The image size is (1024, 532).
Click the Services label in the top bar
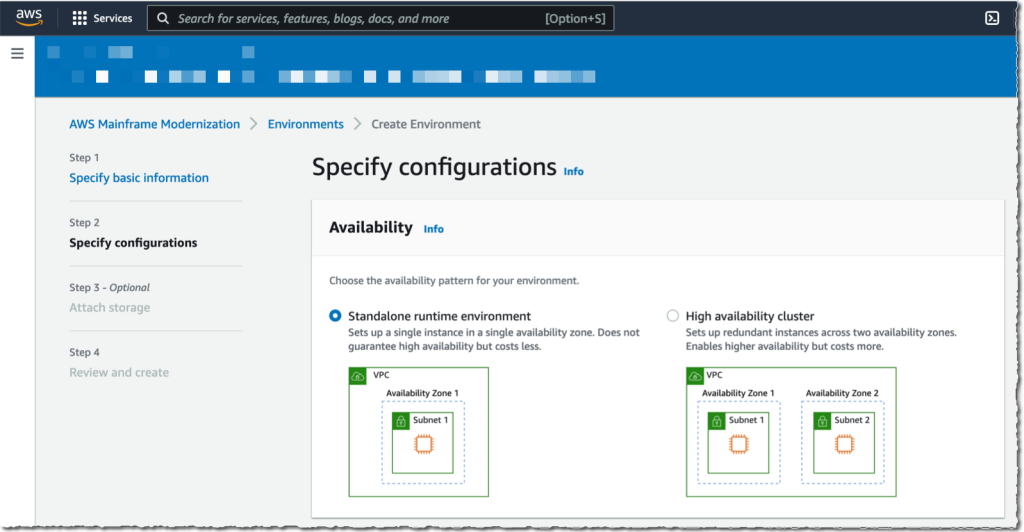112,18
